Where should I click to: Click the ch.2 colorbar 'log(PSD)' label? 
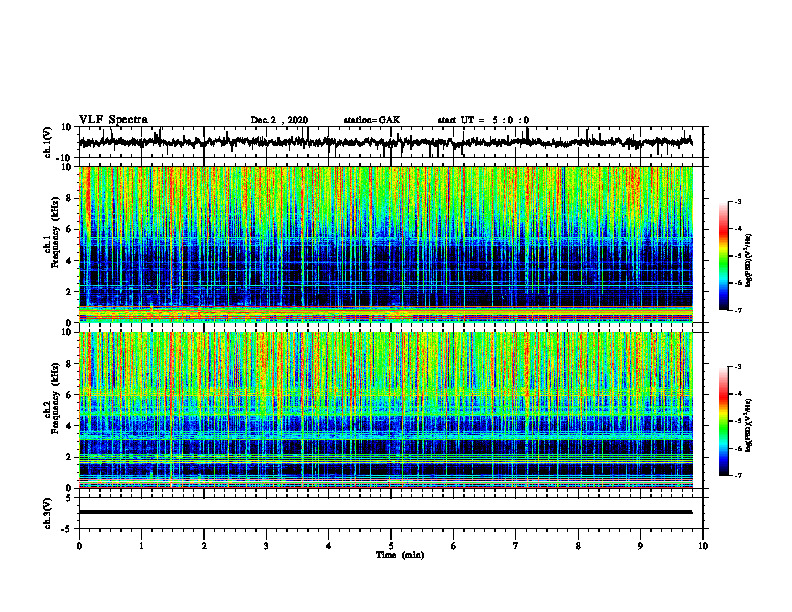[749, 425]
